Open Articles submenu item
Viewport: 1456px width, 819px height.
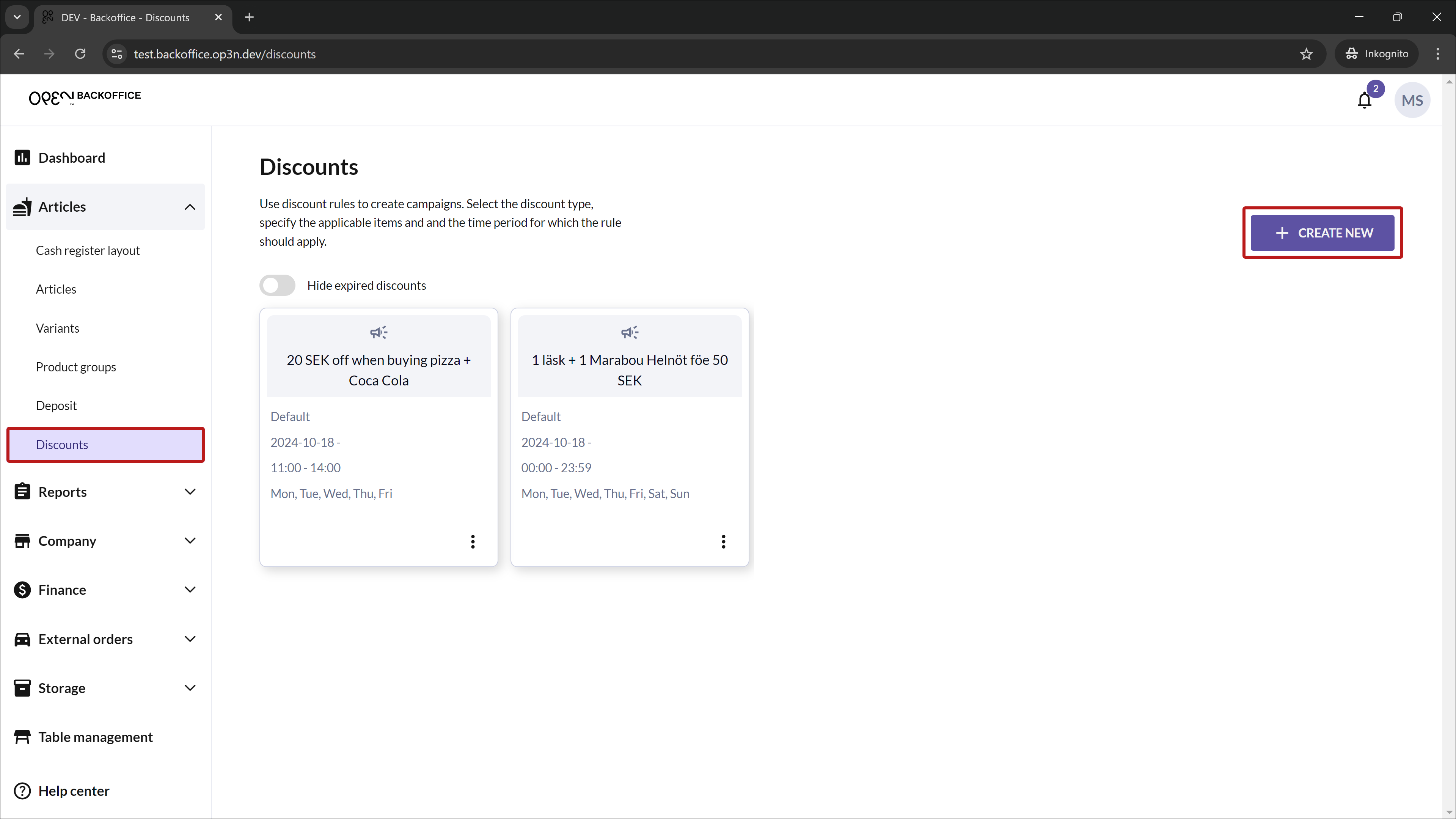coord(105,289)
